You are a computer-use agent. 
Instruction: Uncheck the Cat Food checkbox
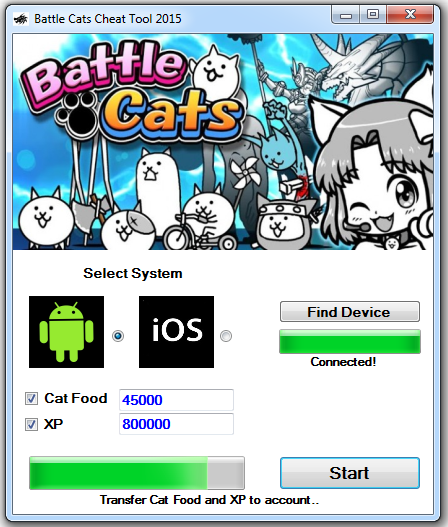[x=31, y=399]
